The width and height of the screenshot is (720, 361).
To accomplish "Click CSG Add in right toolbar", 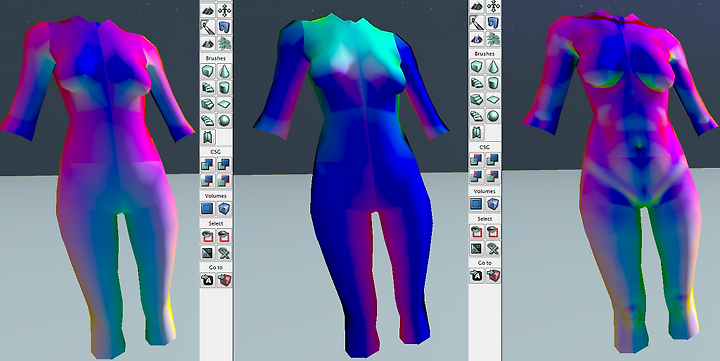I will click(x=477, y=159).
